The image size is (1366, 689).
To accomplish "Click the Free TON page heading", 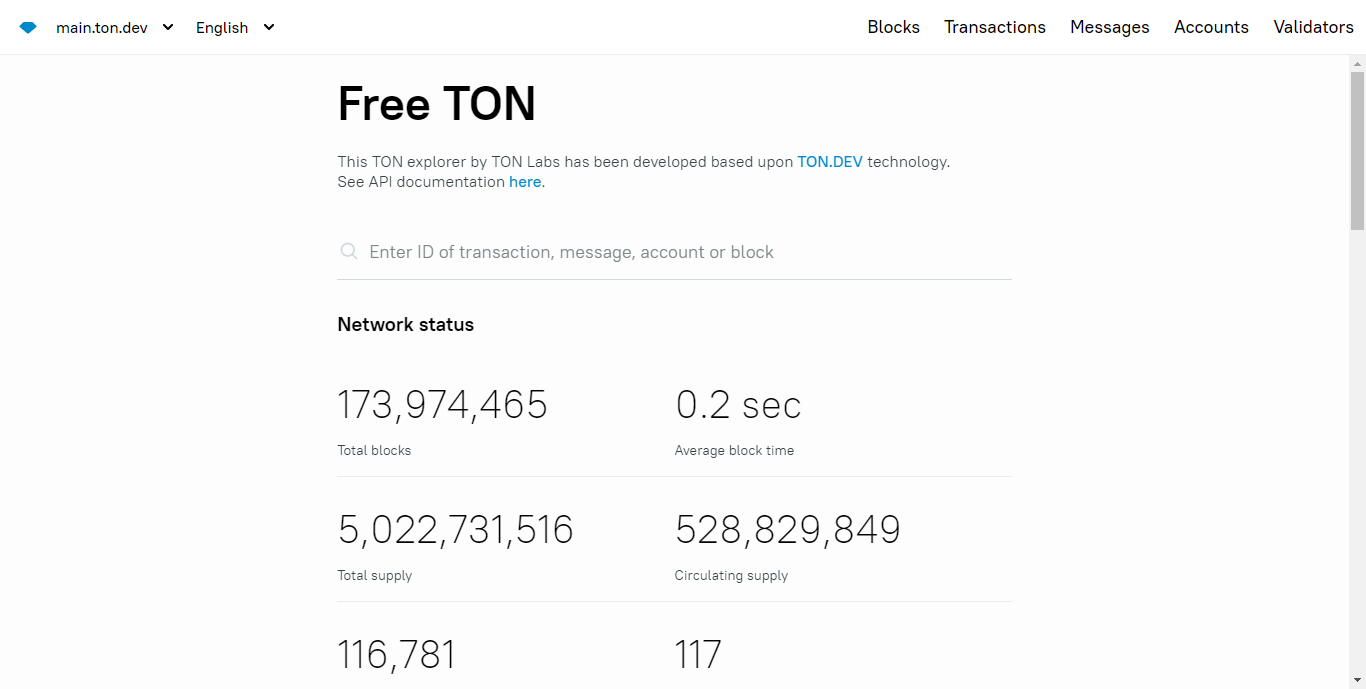I will click(436, 104).
